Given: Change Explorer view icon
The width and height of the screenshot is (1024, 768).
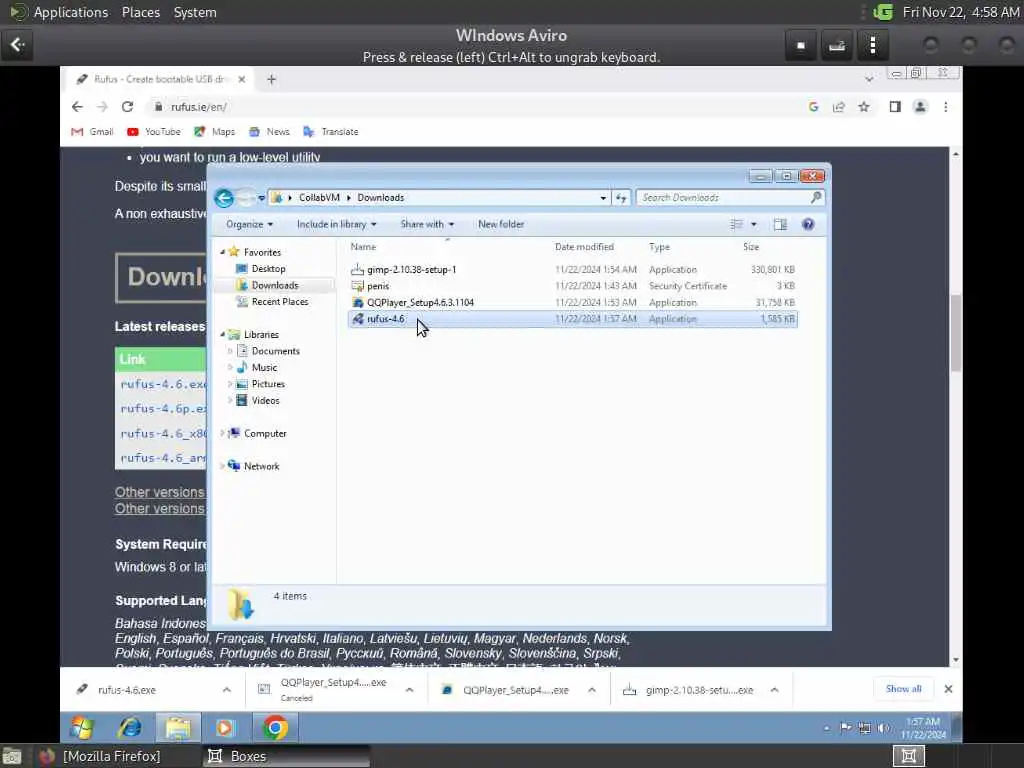Looking at the screenshot, I should click(x=737, y=225).
